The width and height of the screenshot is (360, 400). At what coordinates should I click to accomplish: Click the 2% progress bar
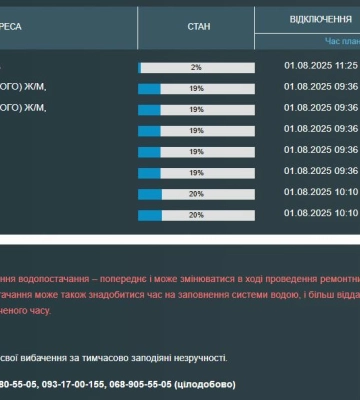point(196,68)
